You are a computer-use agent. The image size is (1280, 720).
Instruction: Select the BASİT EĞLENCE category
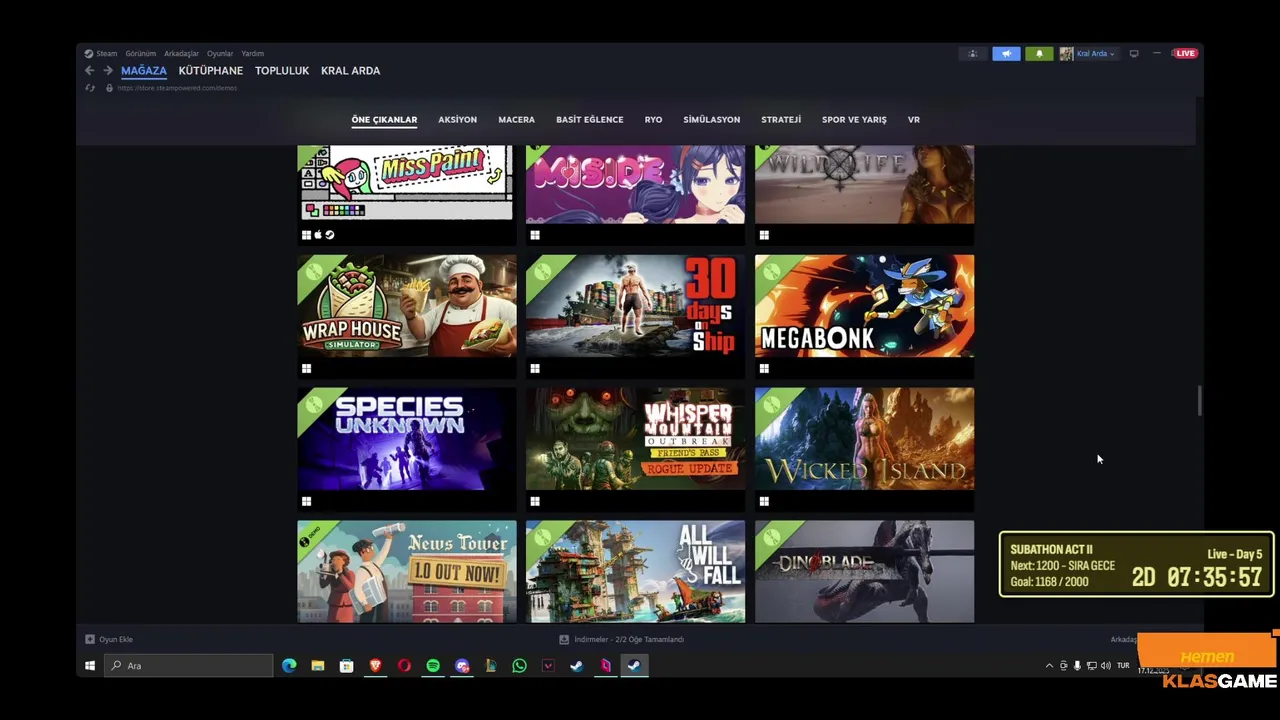[x=590, y=120]
